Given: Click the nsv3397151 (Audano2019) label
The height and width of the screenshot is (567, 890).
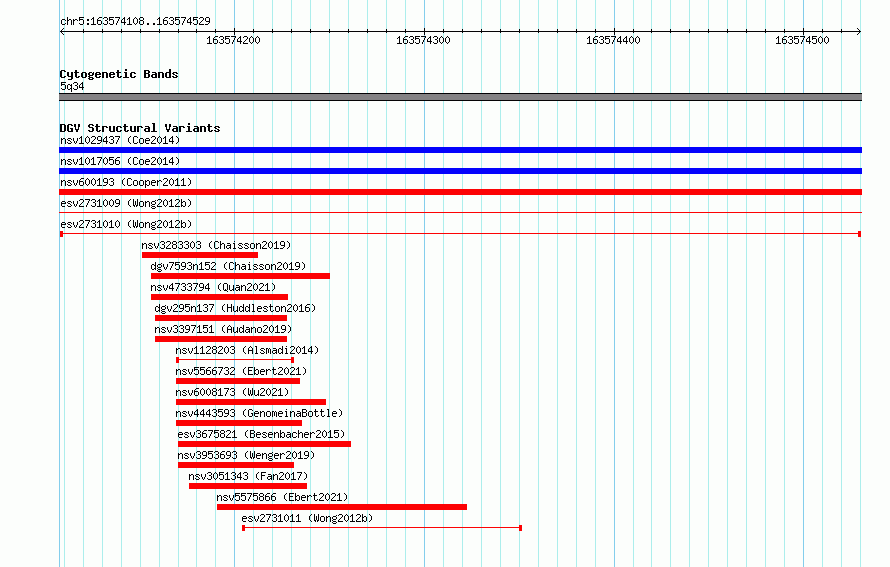Looking at the screenshot, I should point(223,329).
